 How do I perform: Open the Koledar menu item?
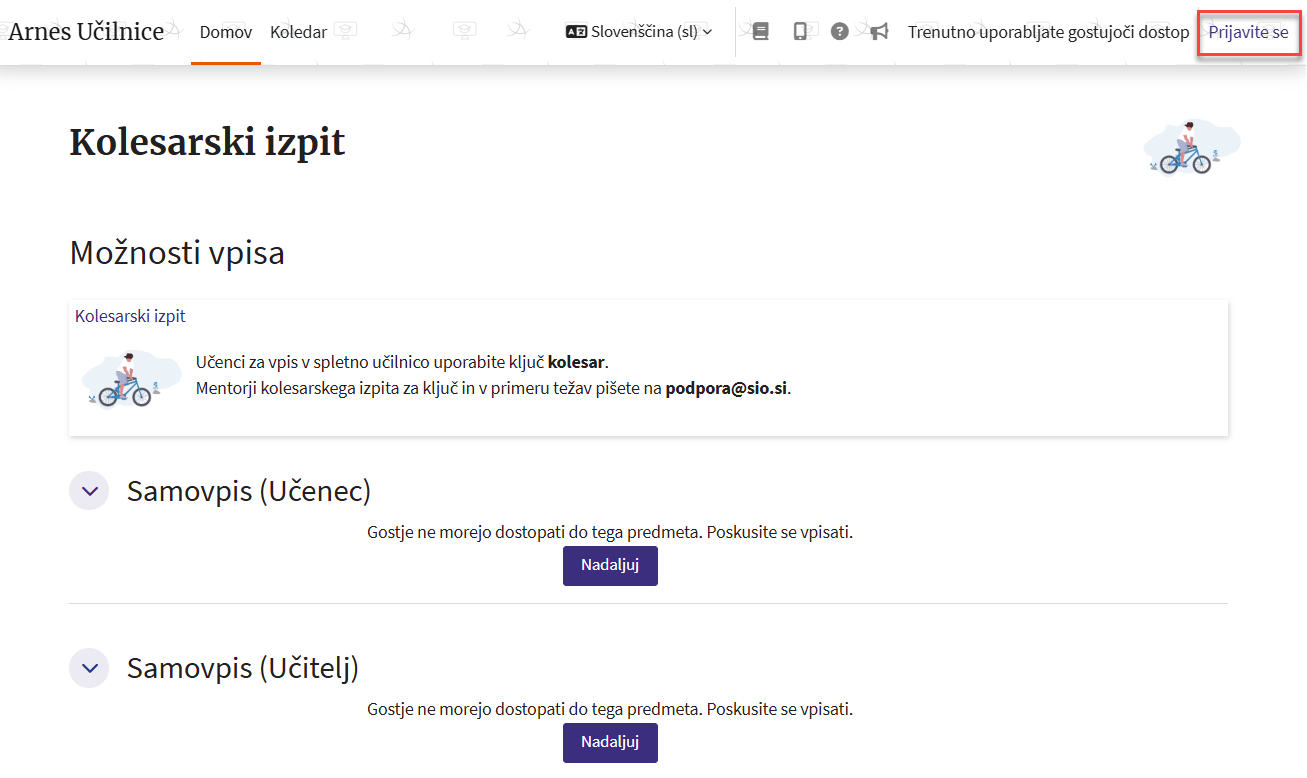point(298,32)
